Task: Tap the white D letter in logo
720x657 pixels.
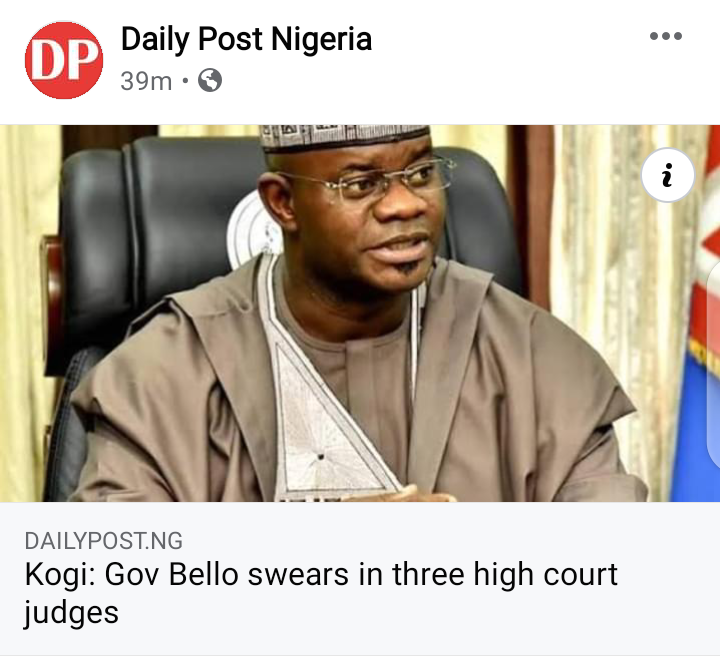Action: click(48, 61)
